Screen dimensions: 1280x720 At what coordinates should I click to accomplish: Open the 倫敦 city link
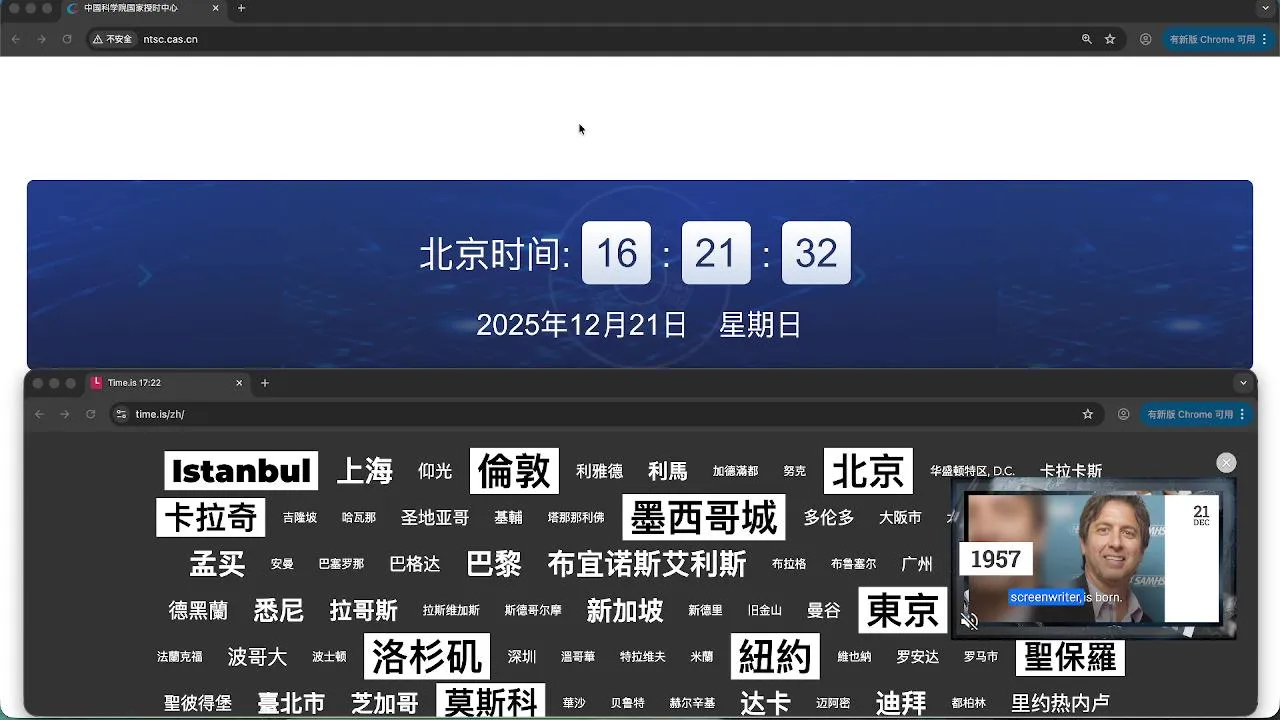514,471
